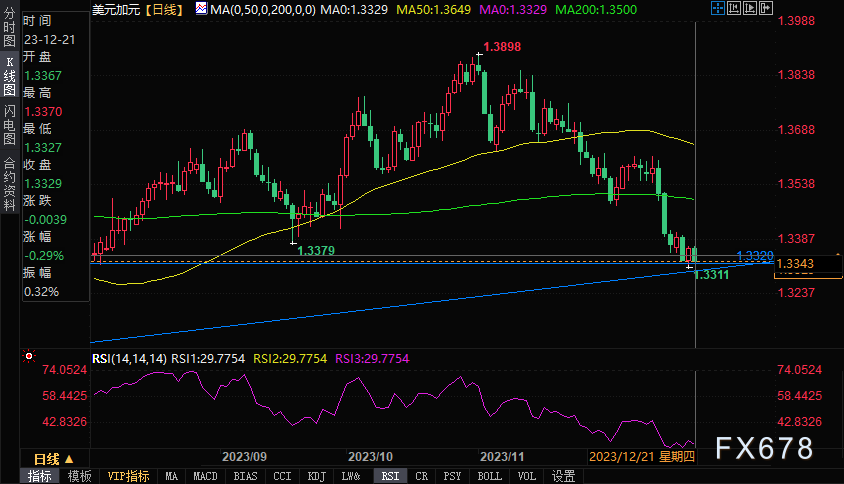Click the 1.3898 high price label
This screenshot has width=844, height=484.
(502, 47)
